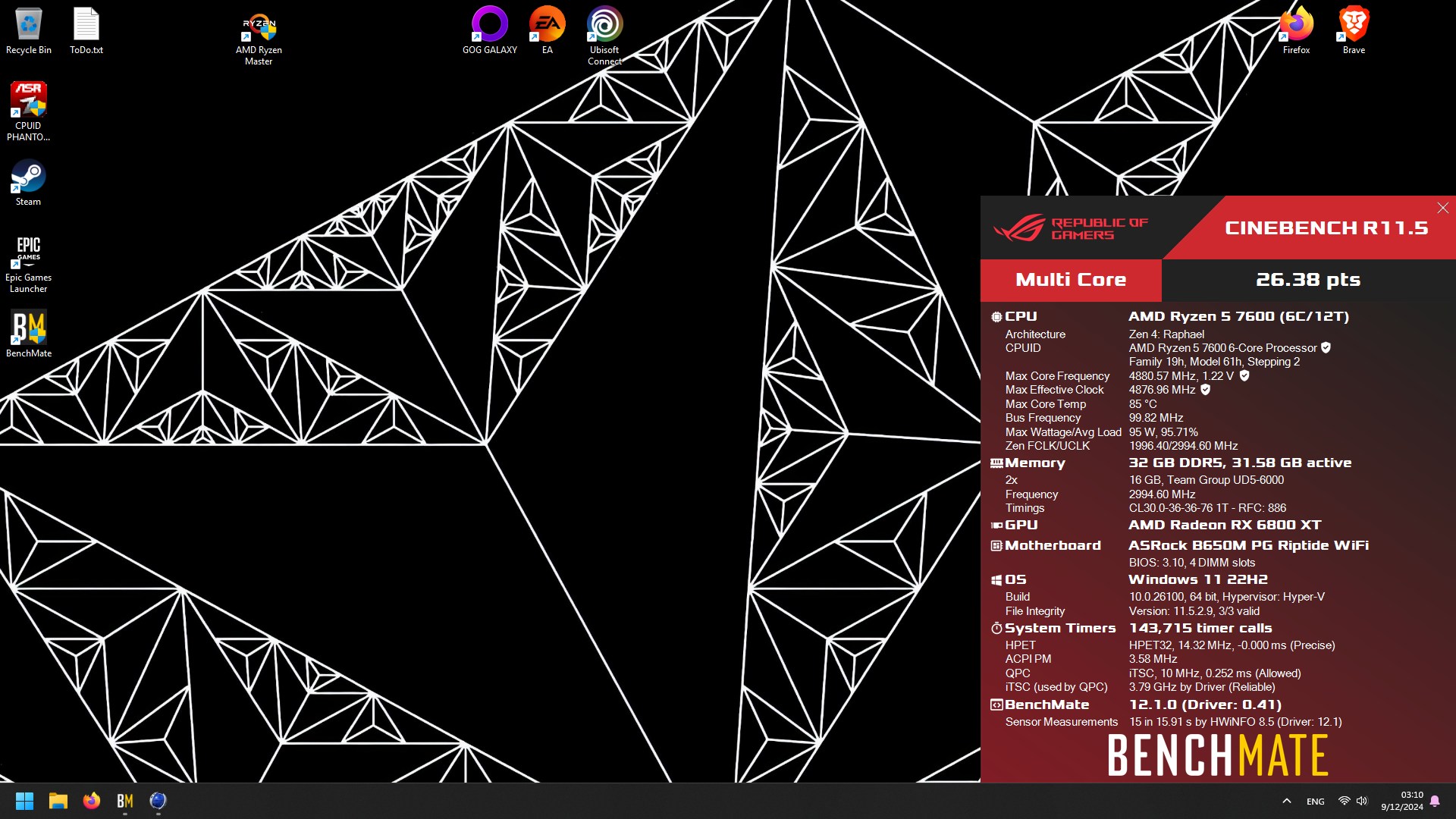Click the OS Windows logo icon
The height and width of the screenshot is (819, 1456).
(996, 580)
